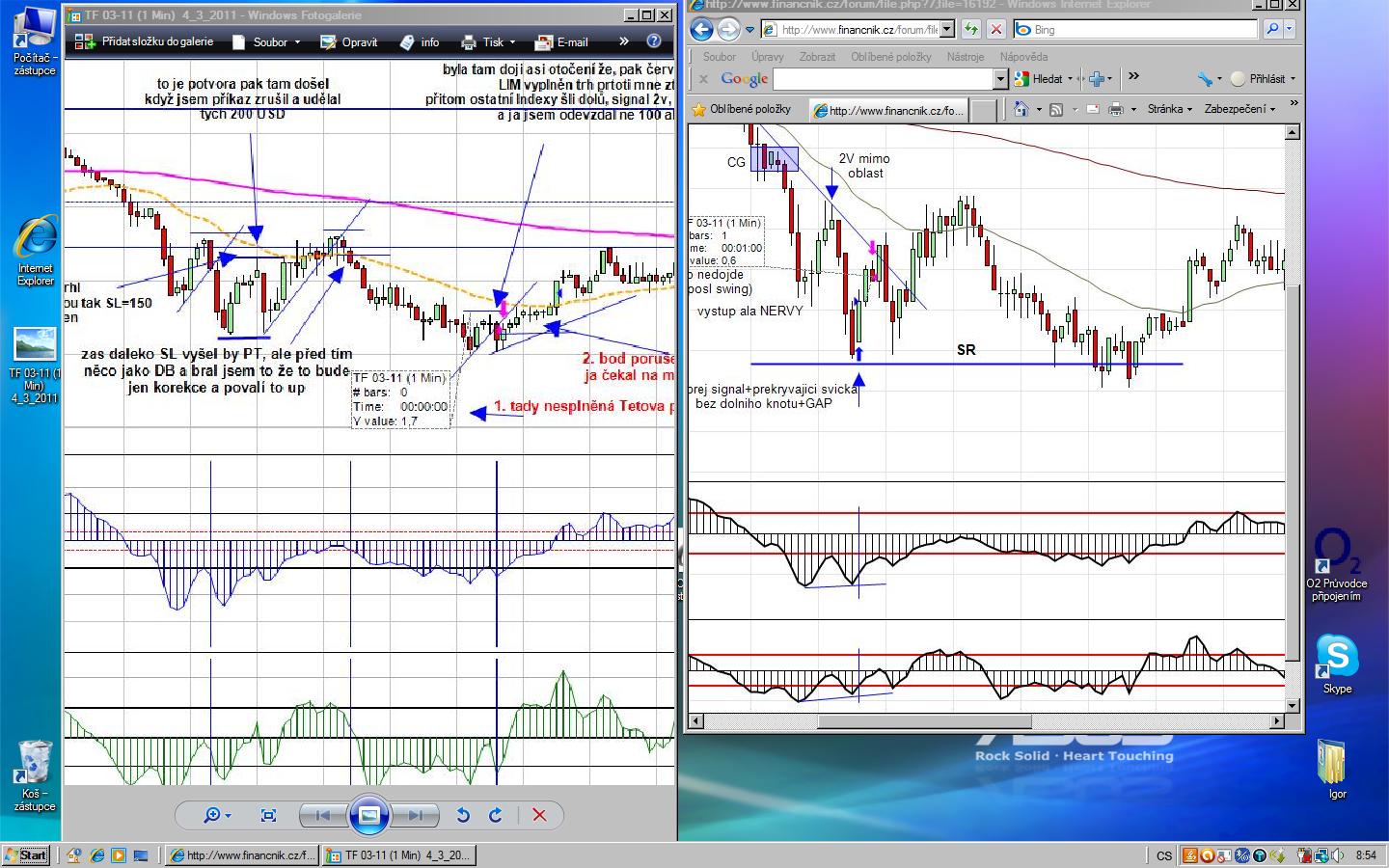The width and height of the screenshot is (1389, 868).
Task: Open the zoom level magnifier control
Action: click(x=216, y=815)
